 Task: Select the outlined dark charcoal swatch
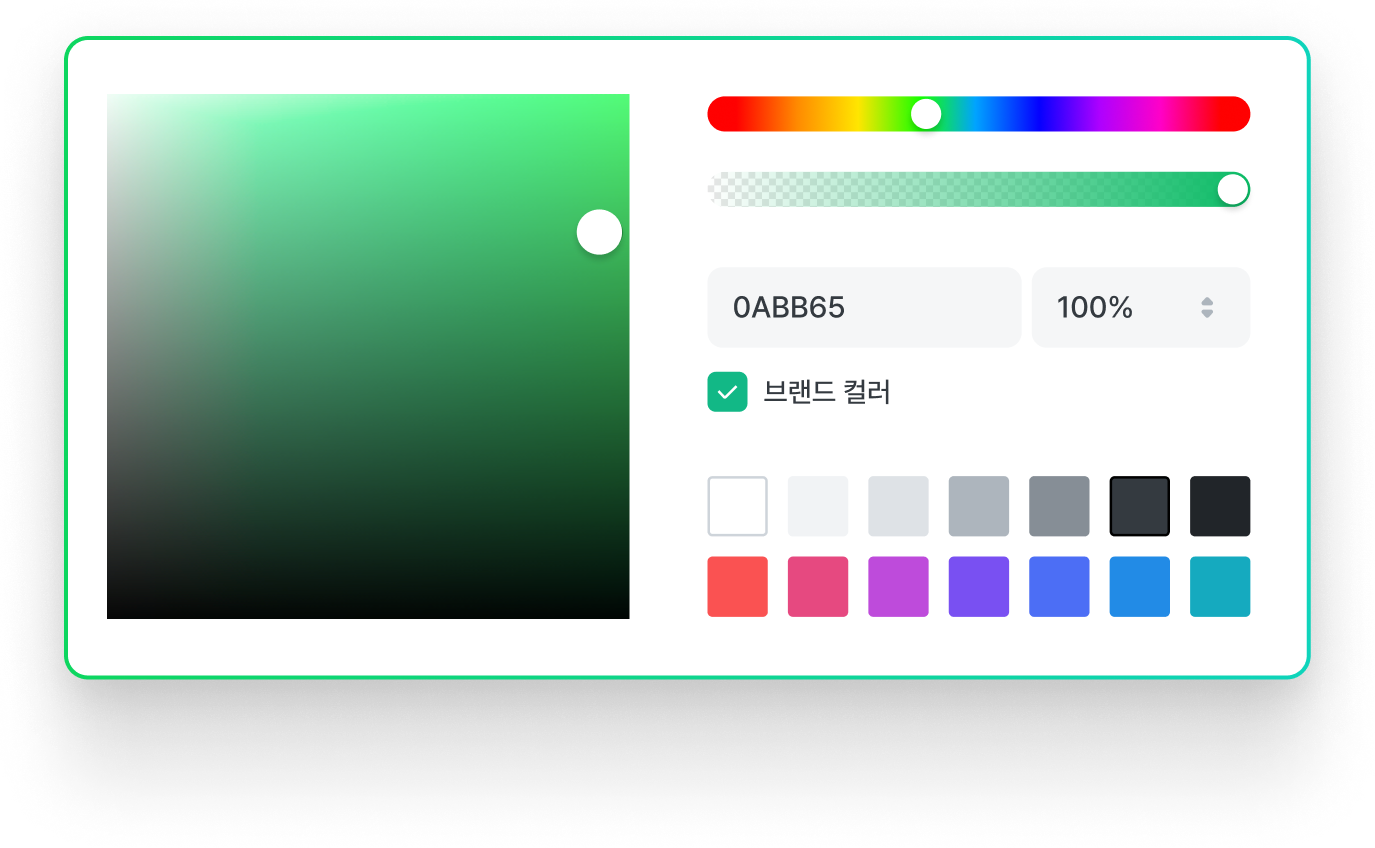[1139, 506]
